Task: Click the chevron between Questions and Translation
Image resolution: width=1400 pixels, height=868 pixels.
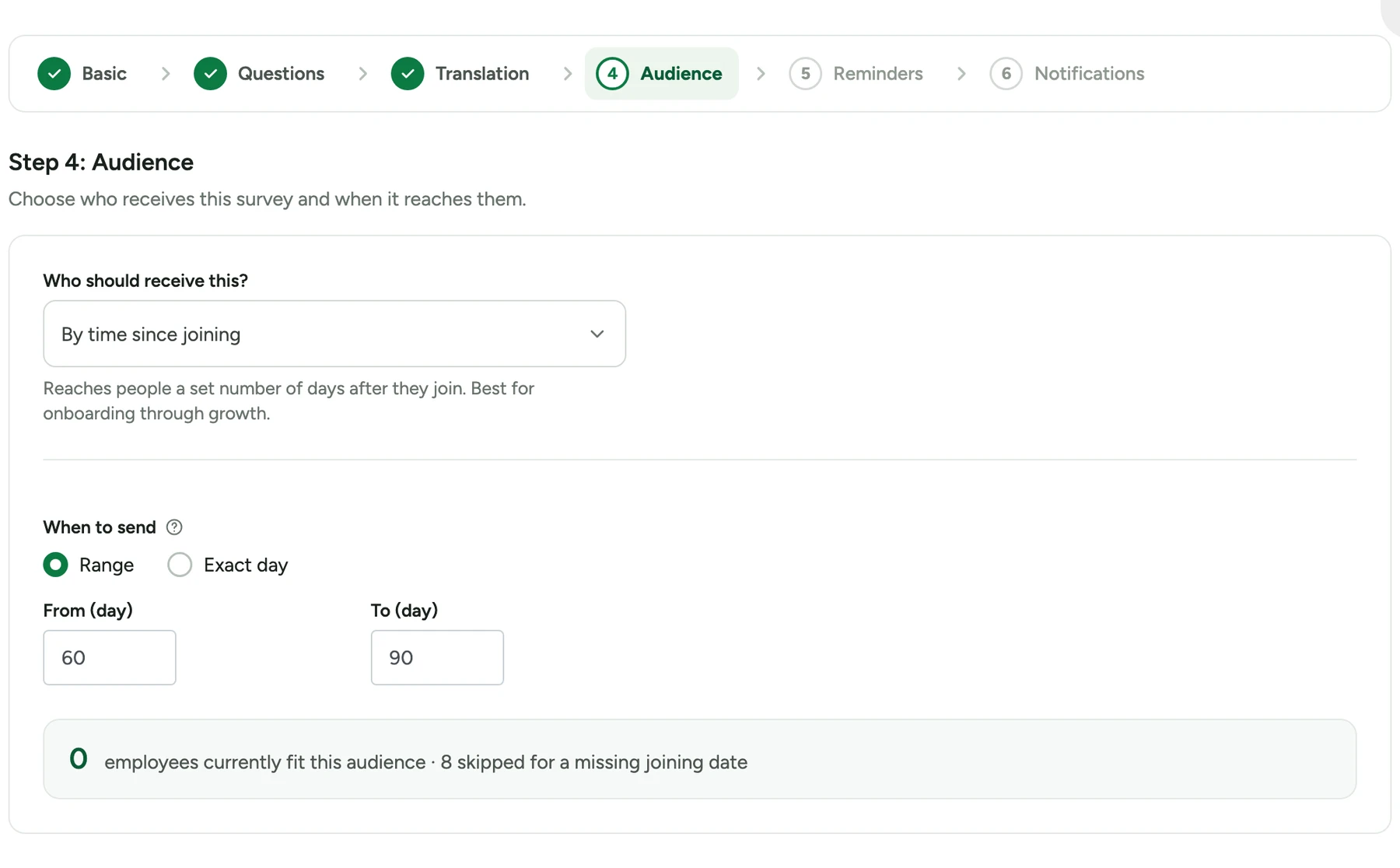Action: pyautogui.click(x=362, y=74)
